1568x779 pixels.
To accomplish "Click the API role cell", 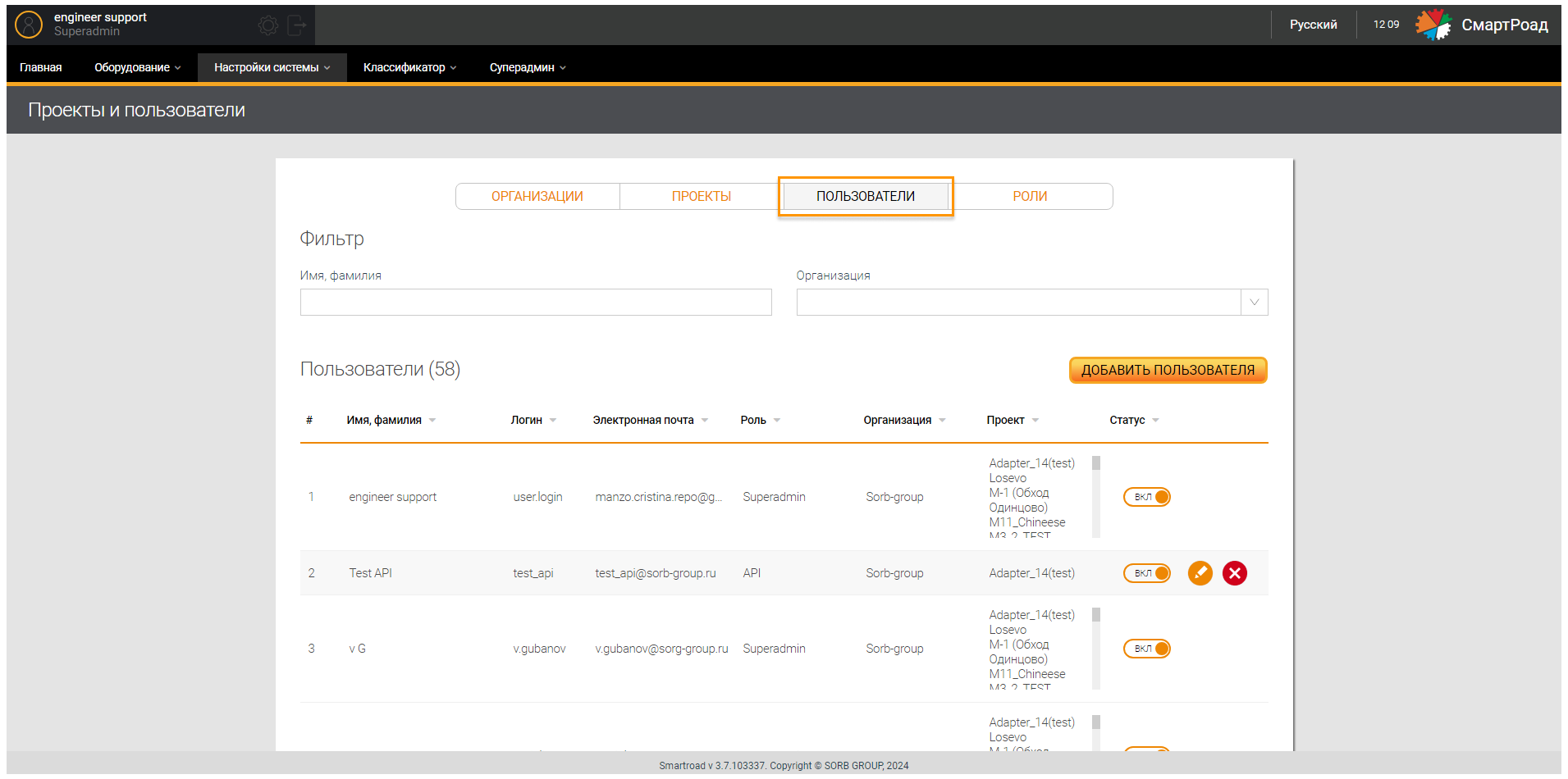I will tap(752, 573).
